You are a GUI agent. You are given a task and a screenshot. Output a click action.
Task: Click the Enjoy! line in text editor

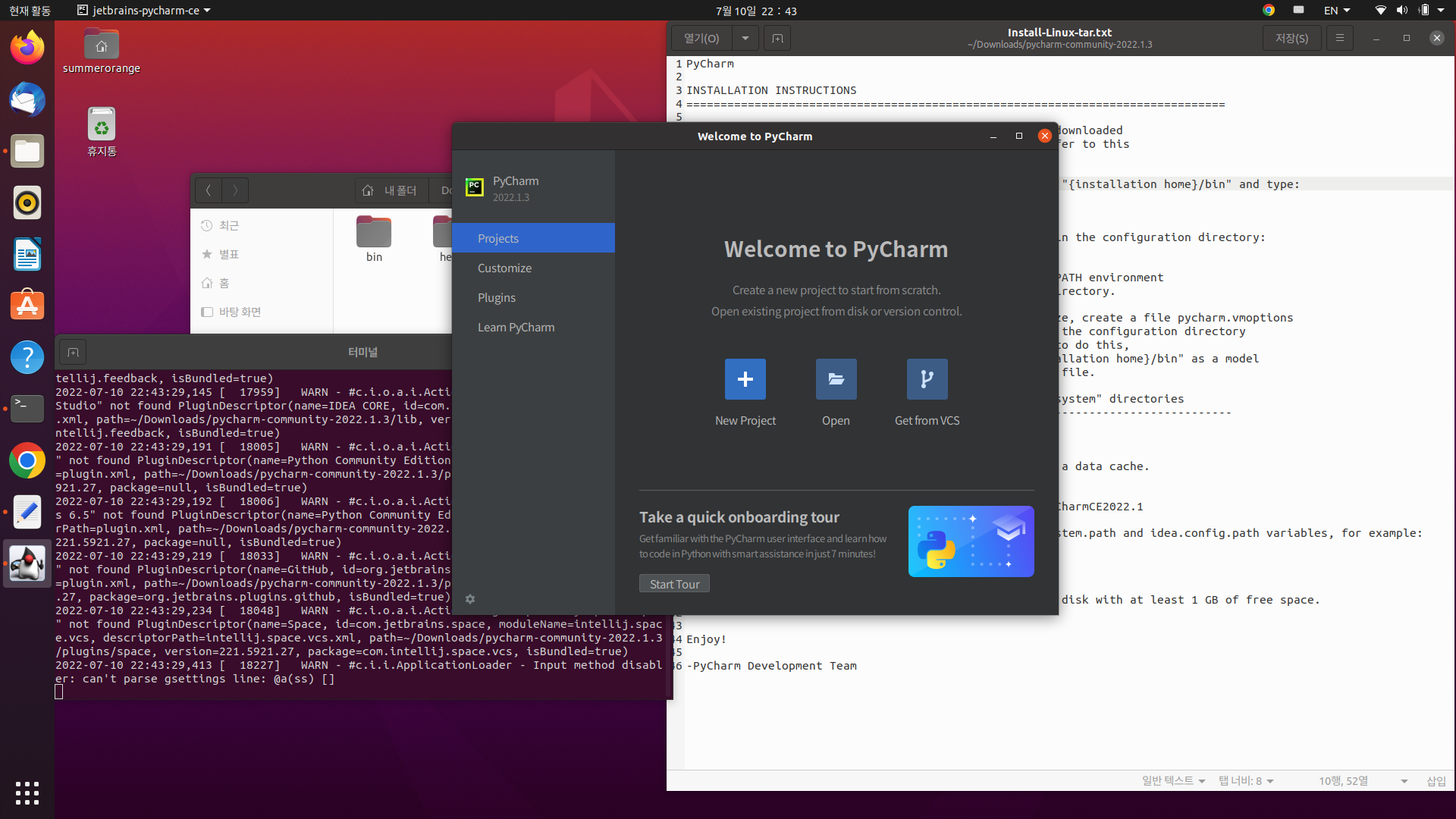[x=706, y=639]
